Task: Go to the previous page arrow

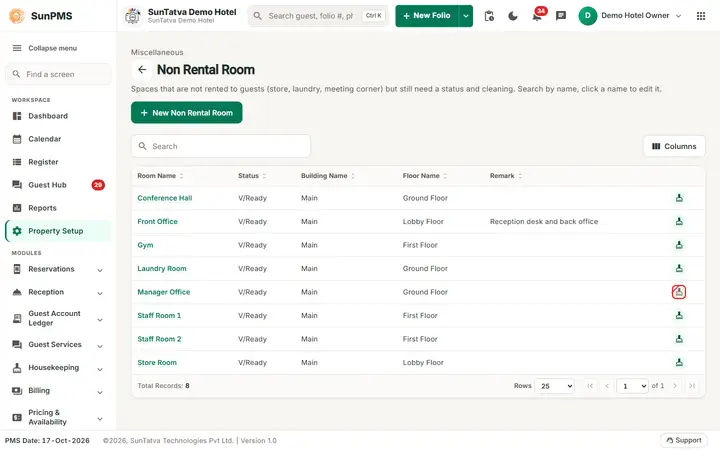Action: [607, 386]
